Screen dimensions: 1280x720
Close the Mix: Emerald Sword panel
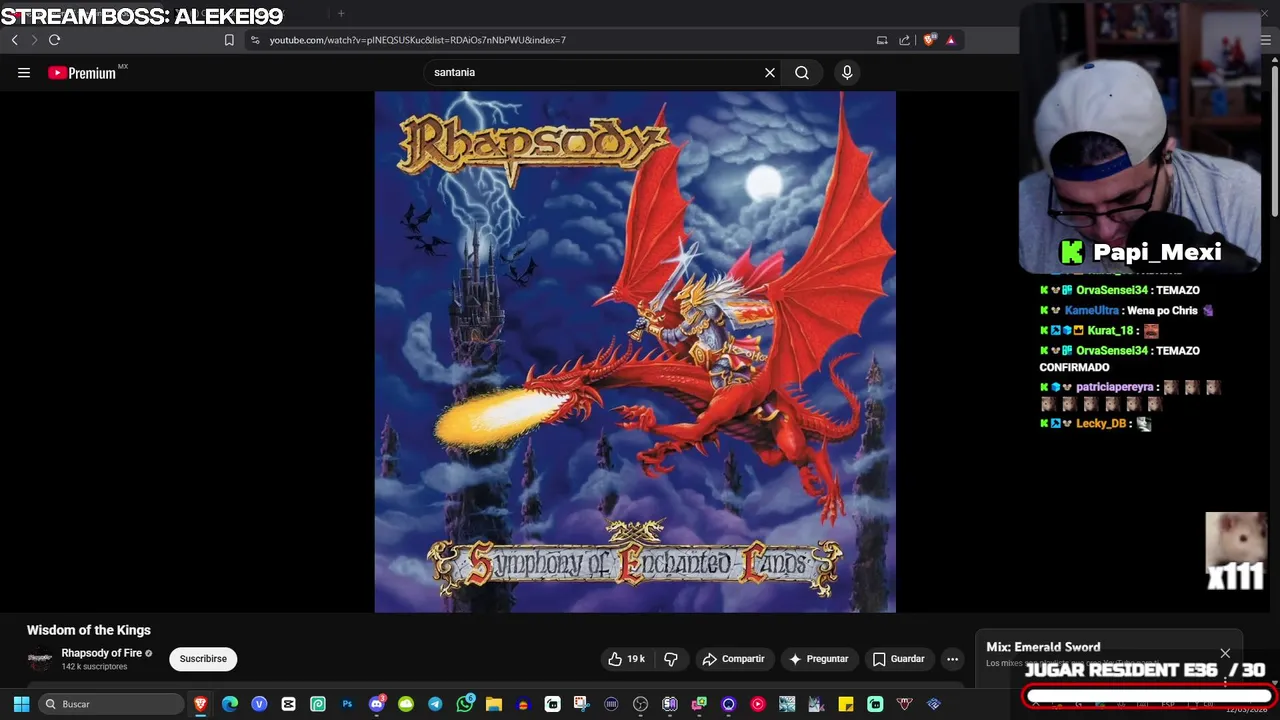coord(1225,653)
